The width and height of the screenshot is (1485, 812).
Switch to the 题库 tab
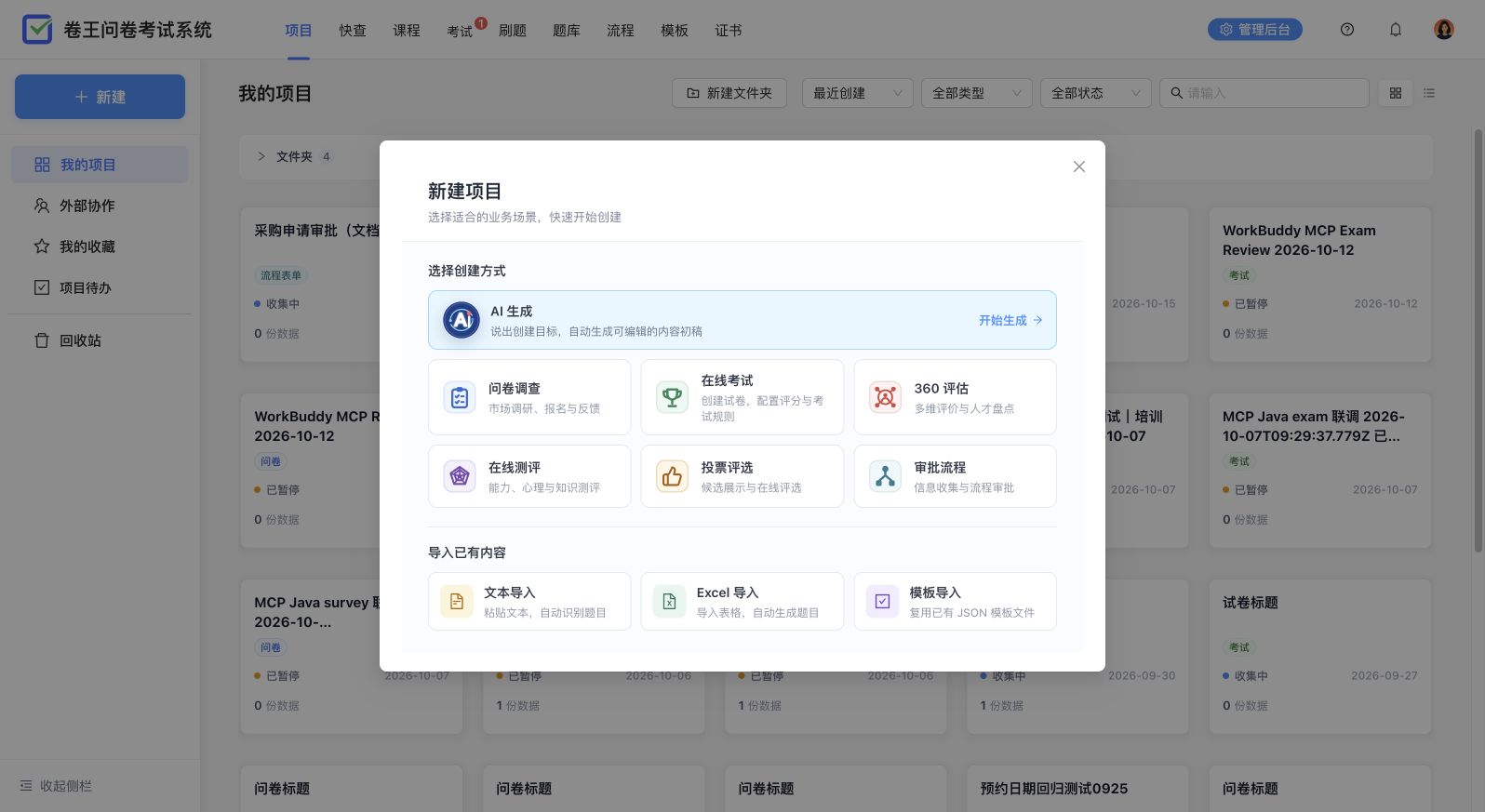click(566, 31)
